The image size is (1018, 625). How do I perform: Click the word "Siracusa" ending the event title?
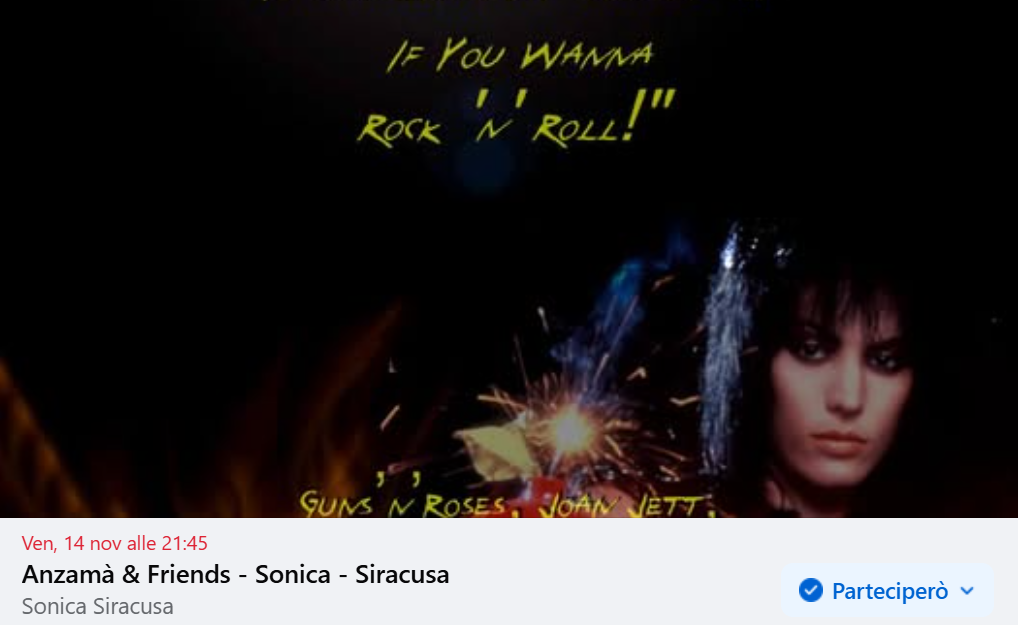402,575
